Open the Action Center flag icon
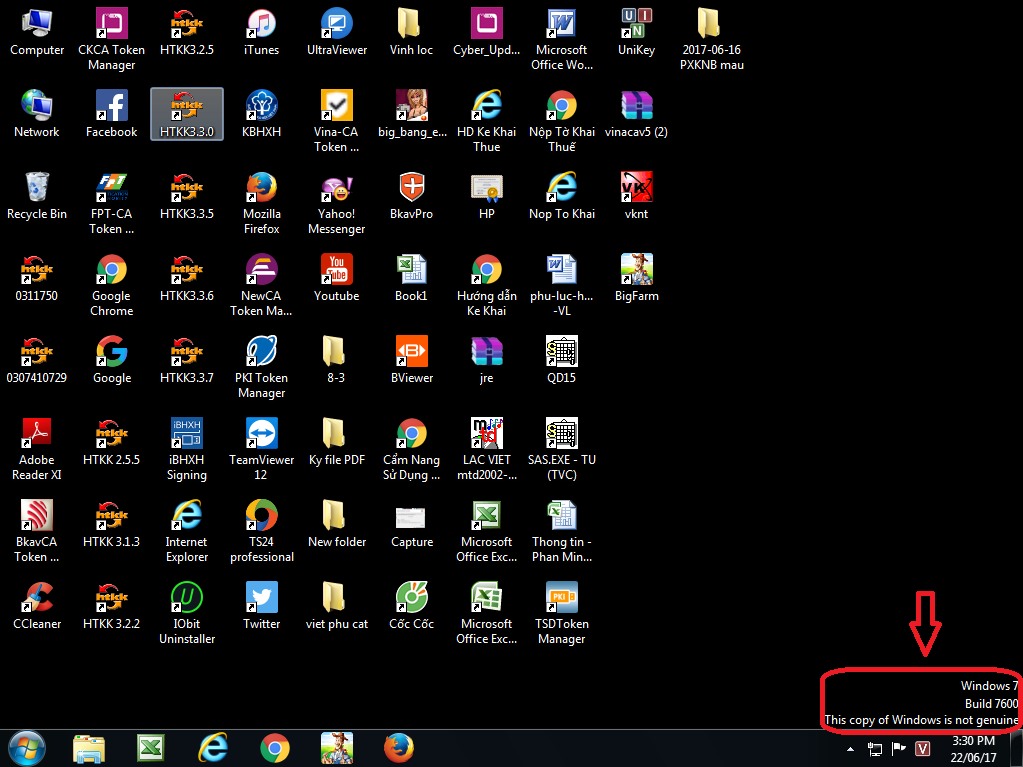The width and height of the screenshot is (1023, 767). (x=898, y=749)
